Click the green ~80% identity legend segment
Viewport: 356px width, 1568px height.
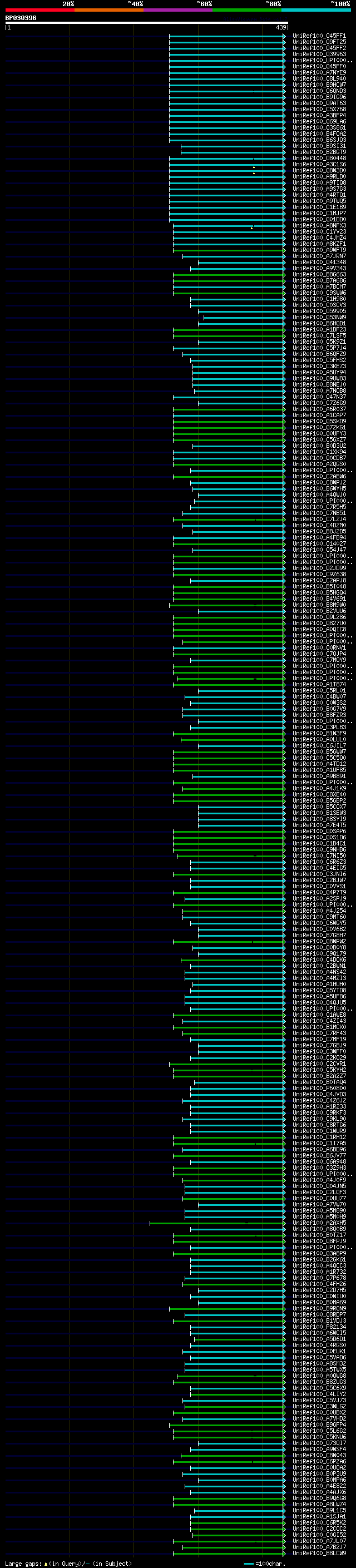[x=247, y=10]
